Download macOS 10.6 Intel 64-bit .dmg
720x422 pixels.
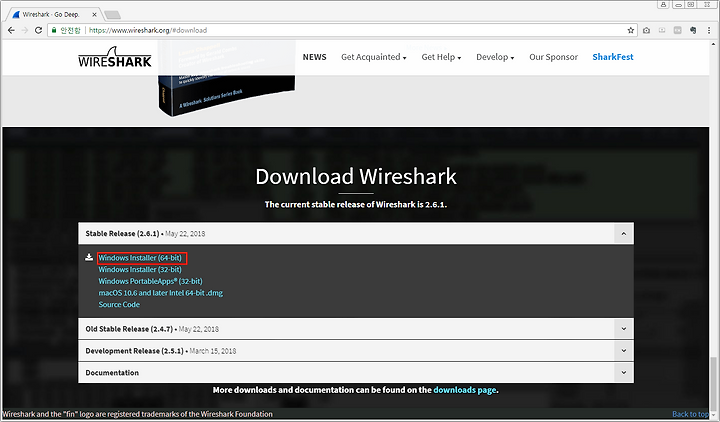click(x=161, y=293)
